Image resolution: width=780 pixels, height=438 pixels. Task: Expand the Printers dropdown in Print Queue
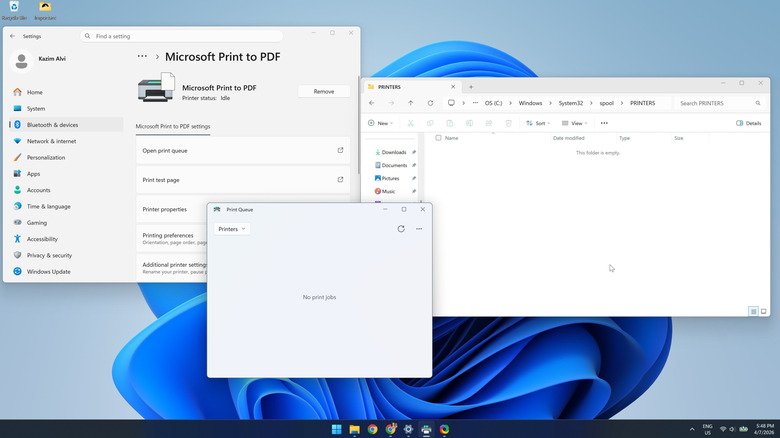click(x=232, y=229)
